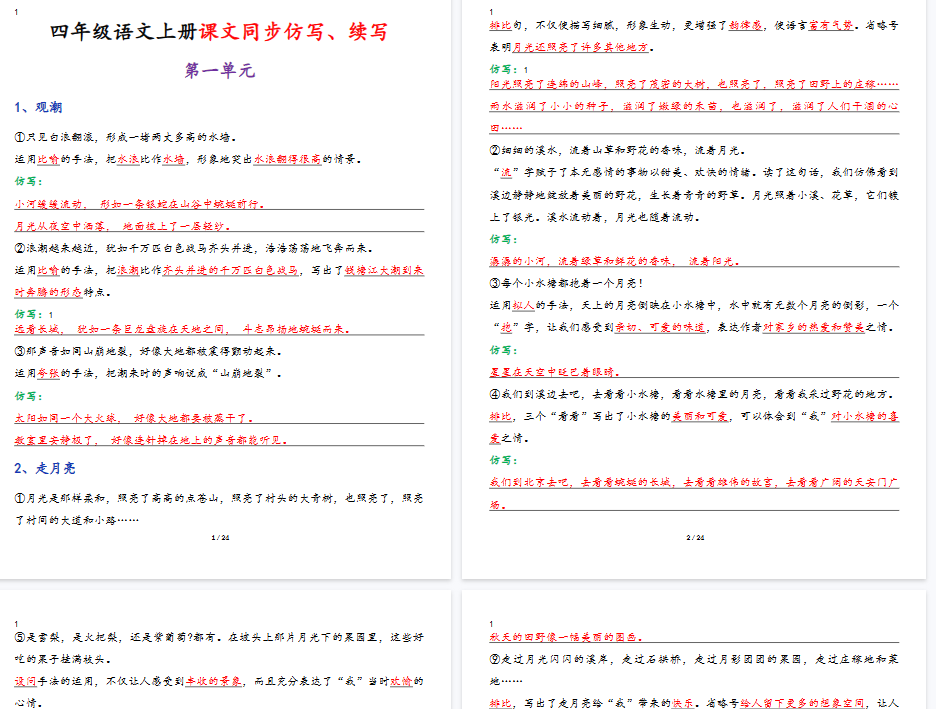The width and height of the screenshot is (936, 709).
Task: Click the red sentence starting 小河缓缓流动
Action: [x=140, y=203]
